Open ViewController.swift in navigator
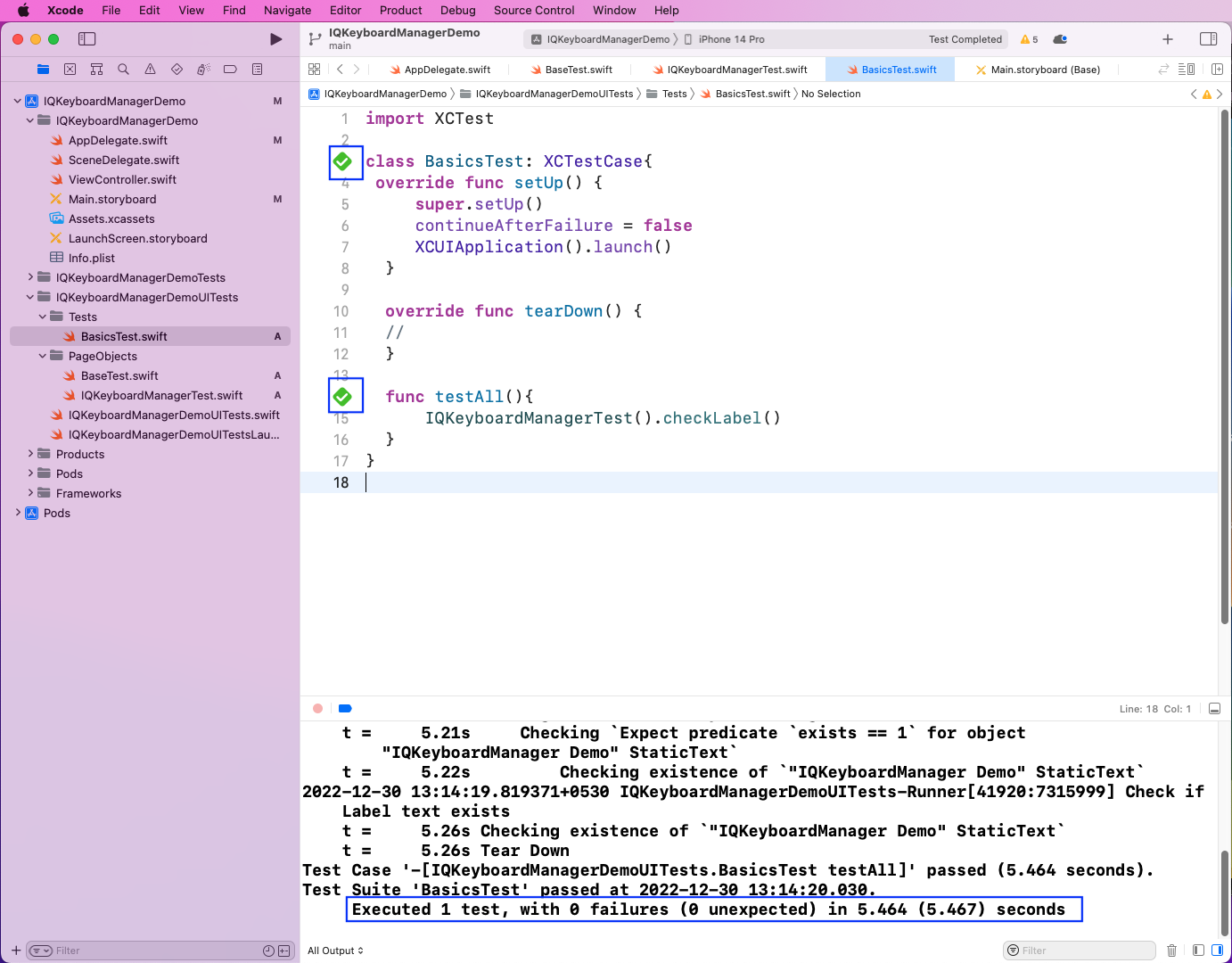This screenshot has width=1232, height=963. coord(122,179)
